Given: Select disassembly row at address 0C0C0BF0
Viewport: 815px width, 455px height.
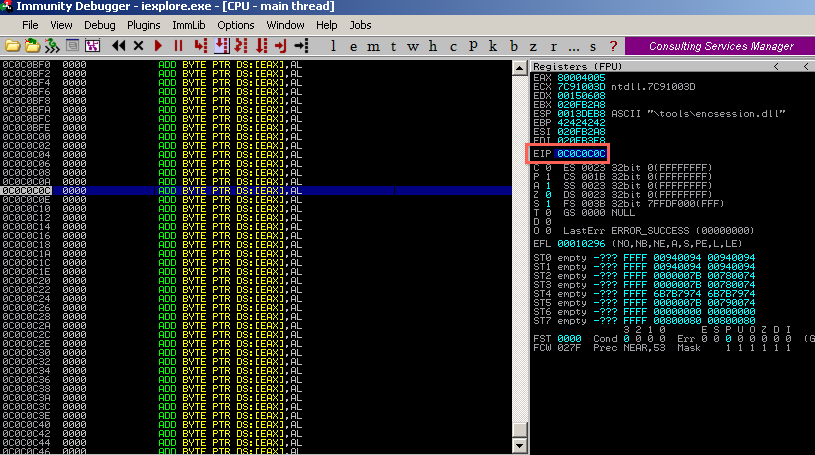Looking at the screenshot, I should (x=256, y=64).
